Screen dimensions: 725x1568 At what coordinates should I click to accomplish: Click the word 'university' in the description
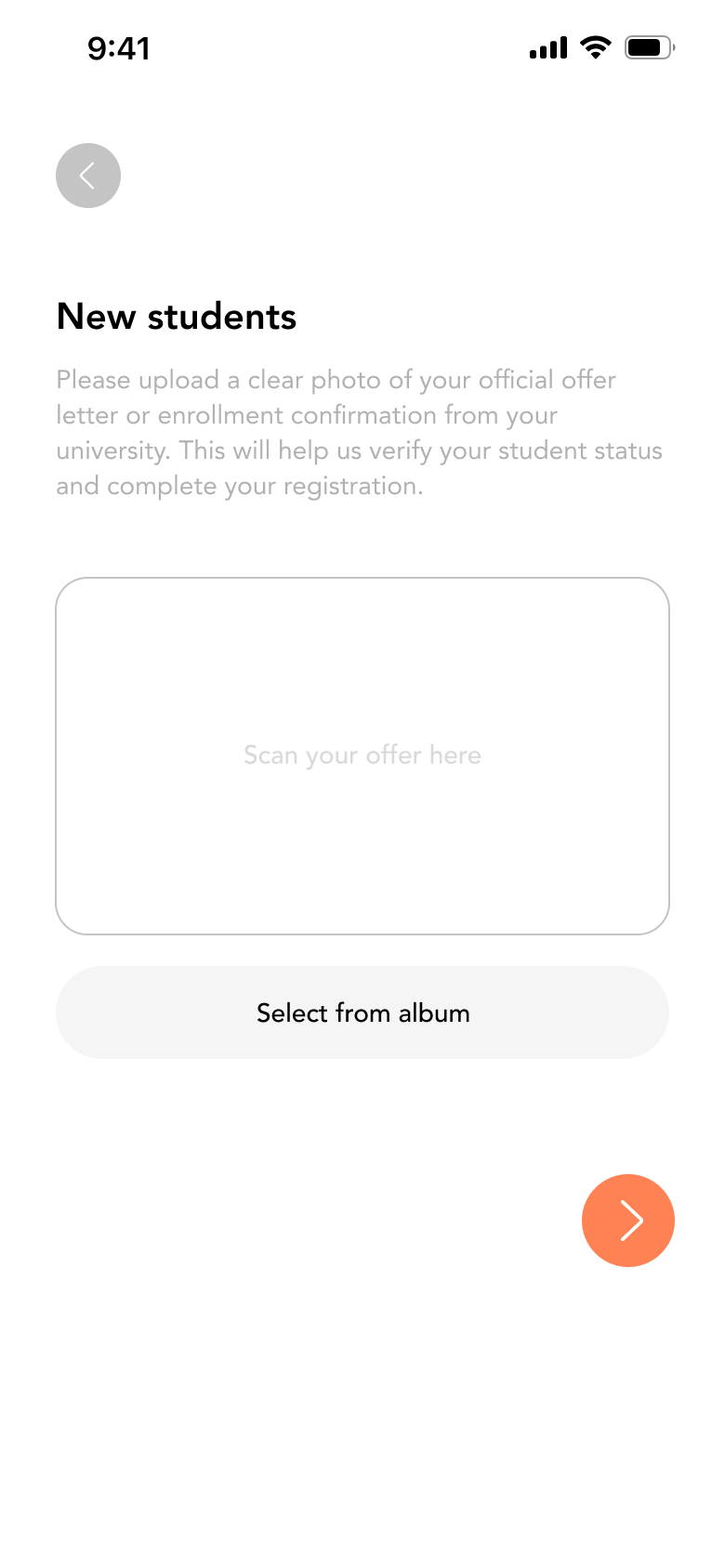coord(112,451)
